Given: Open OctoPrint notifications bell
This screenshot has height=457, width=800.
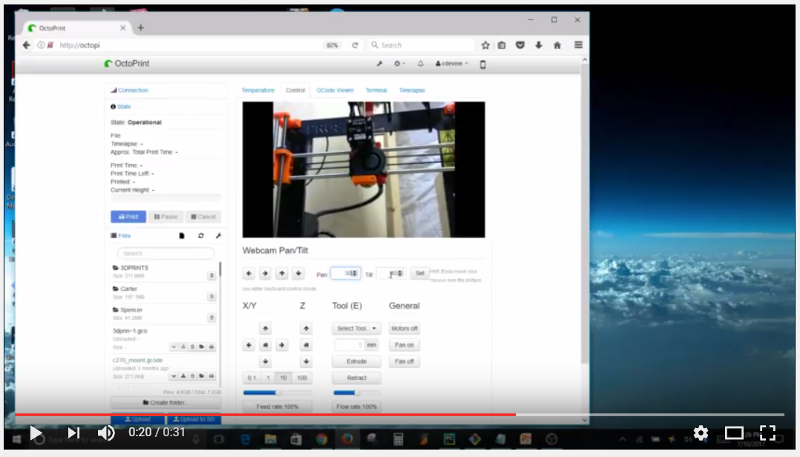Looking at the screenshot, I should 420,64.
